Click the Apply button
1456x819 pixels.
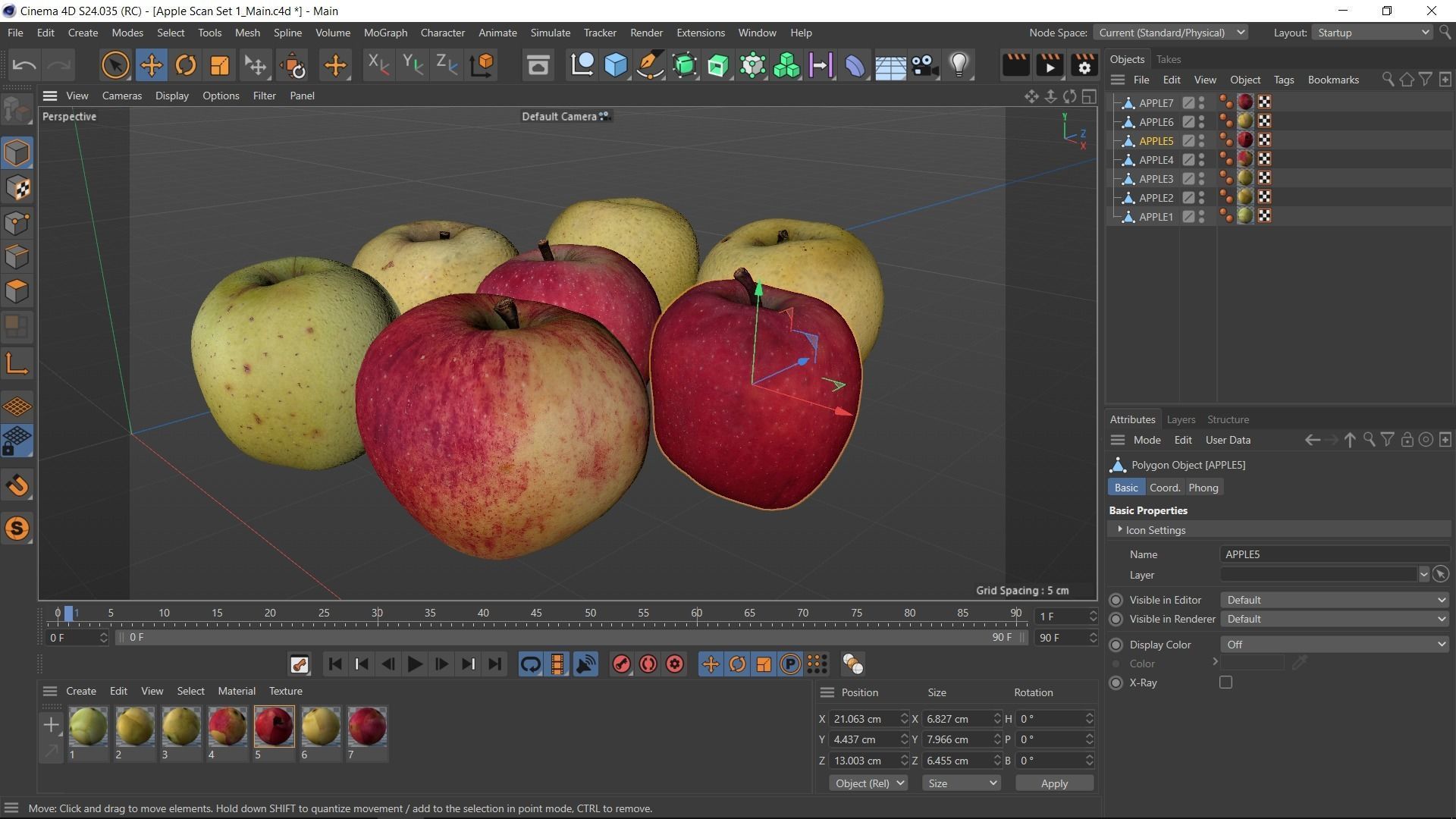[x=1054, y=783]
